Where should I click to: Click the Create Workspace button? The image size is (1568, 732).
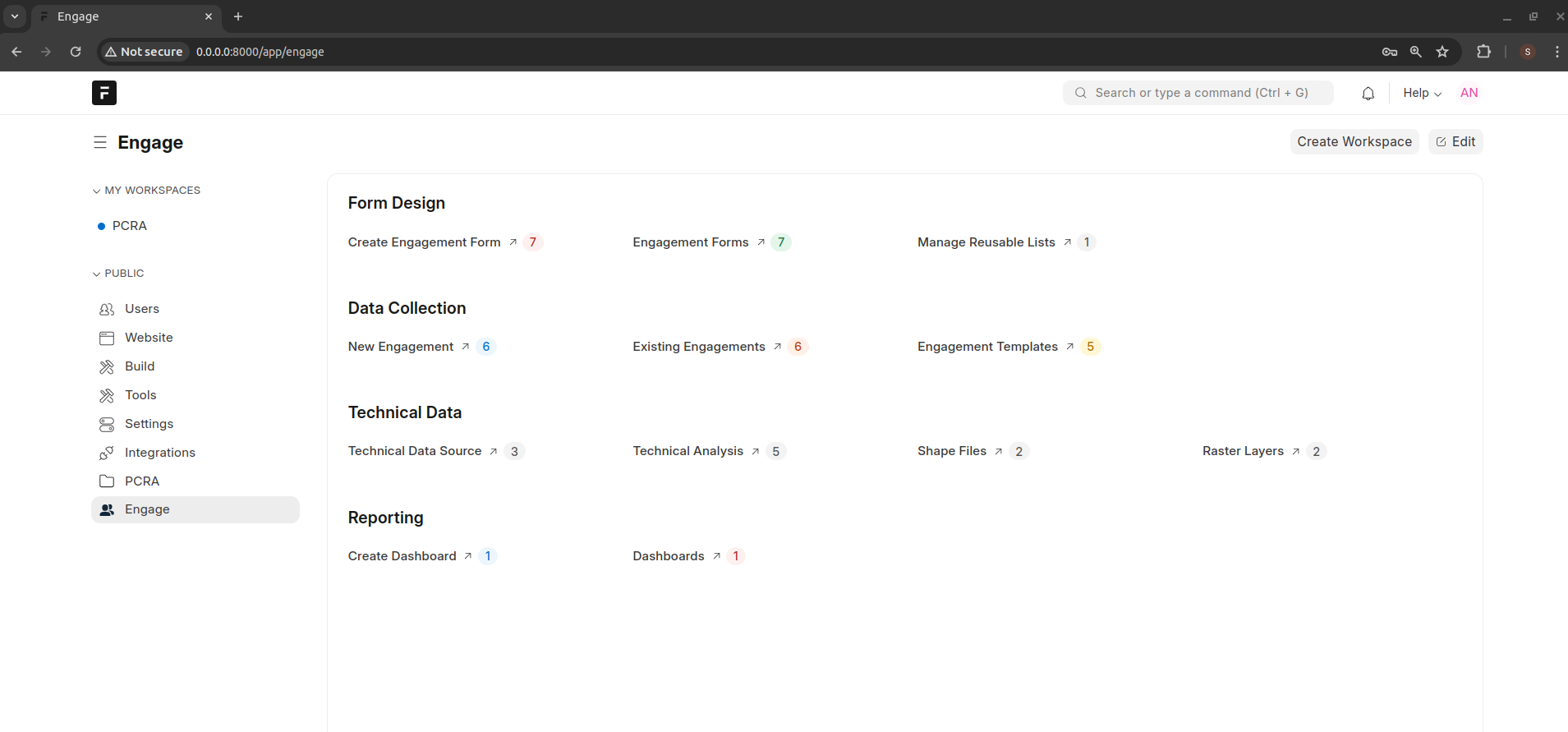click(x=1354, y=141)
